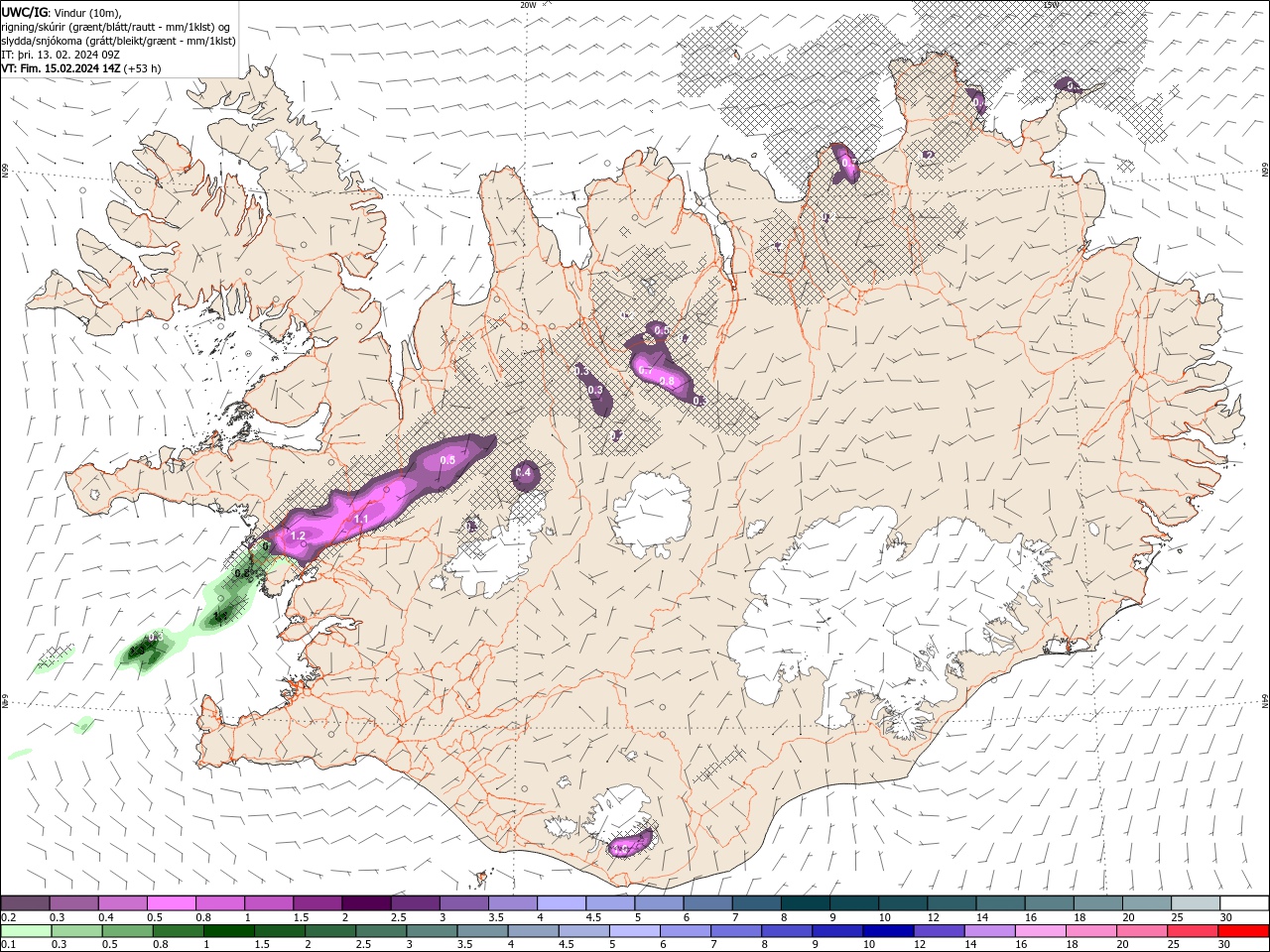
Task: Pick the bright pink snow swatch labeled 0.5
Action: 172,903
